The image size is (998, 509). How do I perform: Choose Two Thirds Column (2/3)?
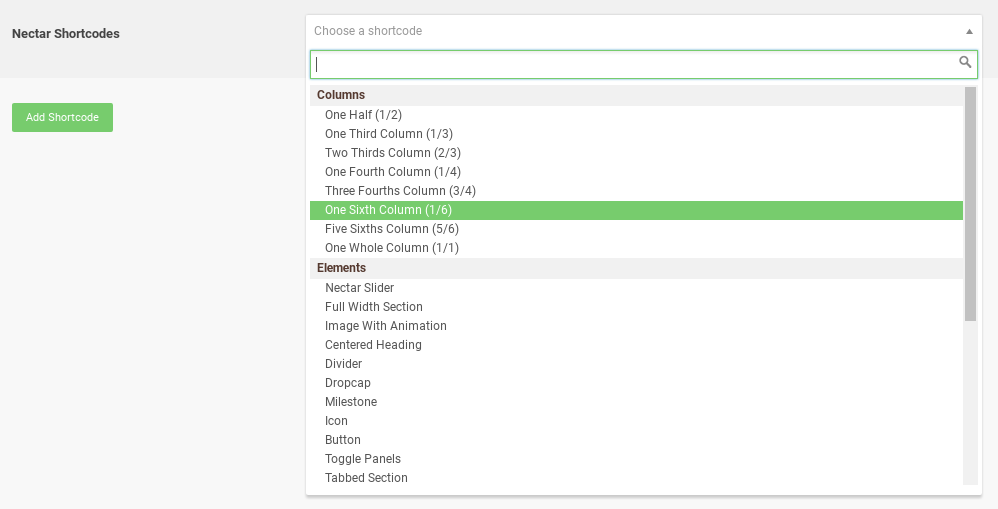tap(636, 153)
